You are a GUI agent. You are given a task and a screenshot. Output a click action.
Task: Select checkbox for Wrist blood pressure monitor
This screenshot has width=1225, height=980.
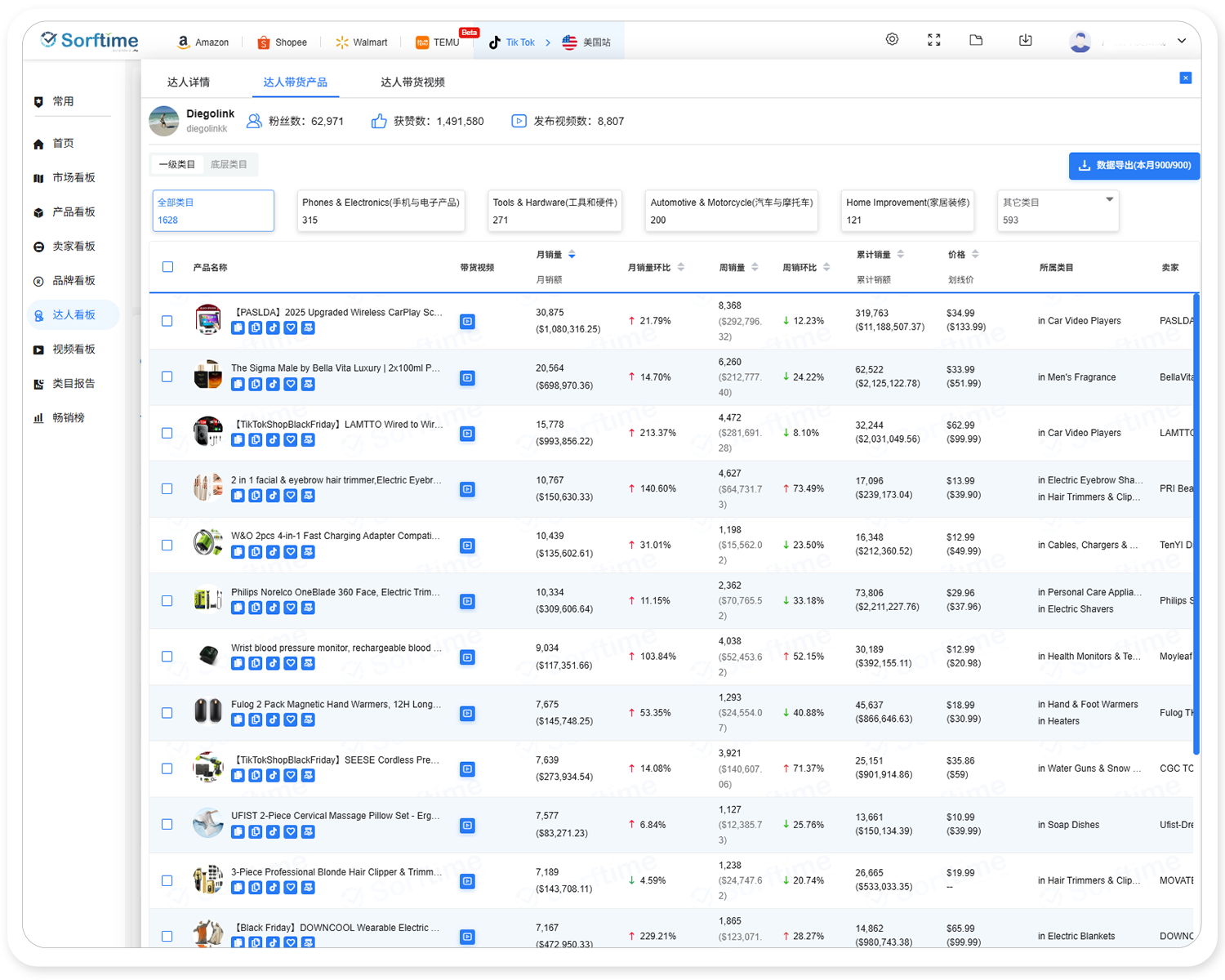pyautogui.click(x=167, y=657)
